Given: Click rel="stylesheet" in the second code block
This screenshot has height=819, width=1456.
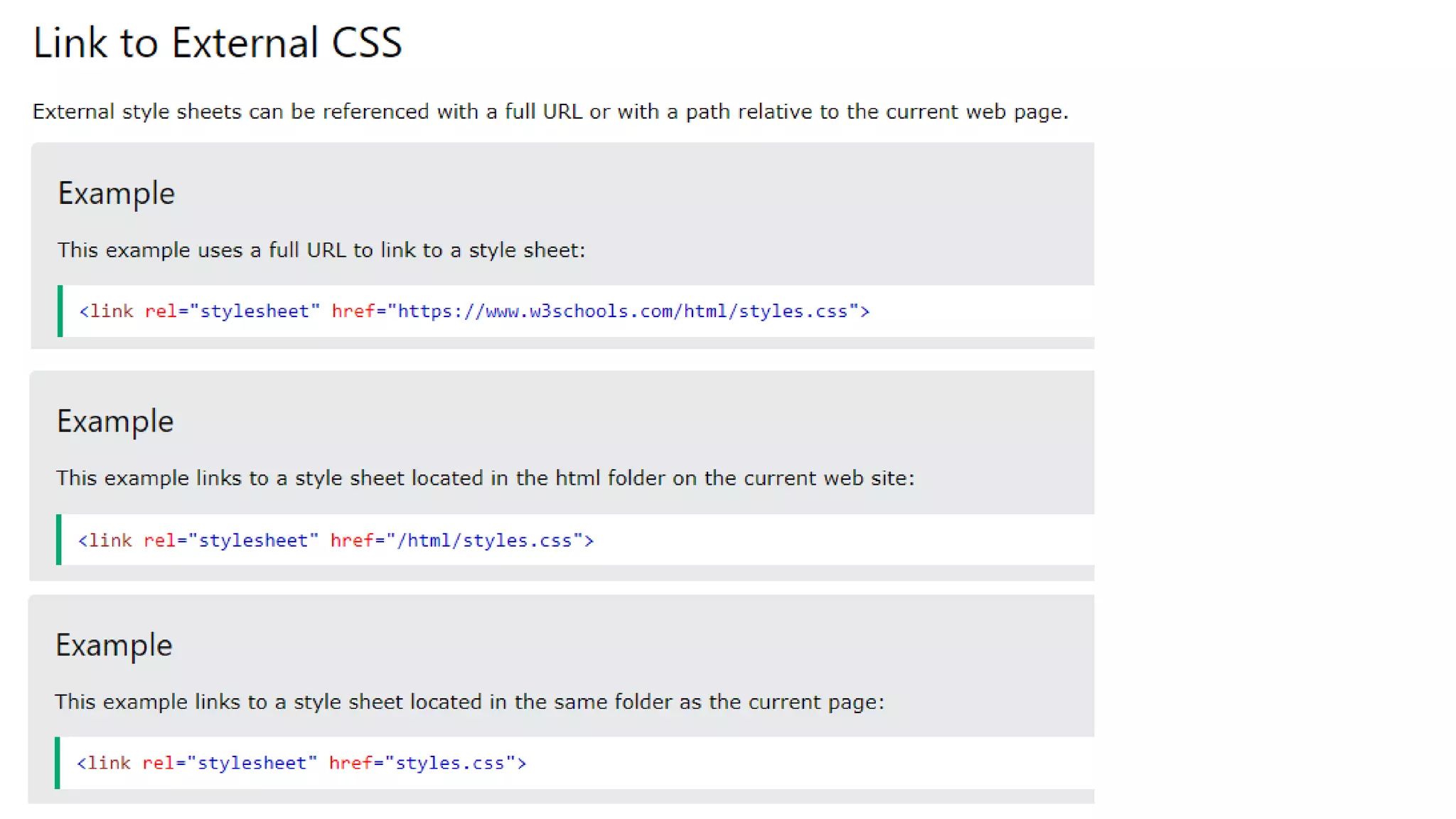Looking at the screenshot, I should (230, 540).
